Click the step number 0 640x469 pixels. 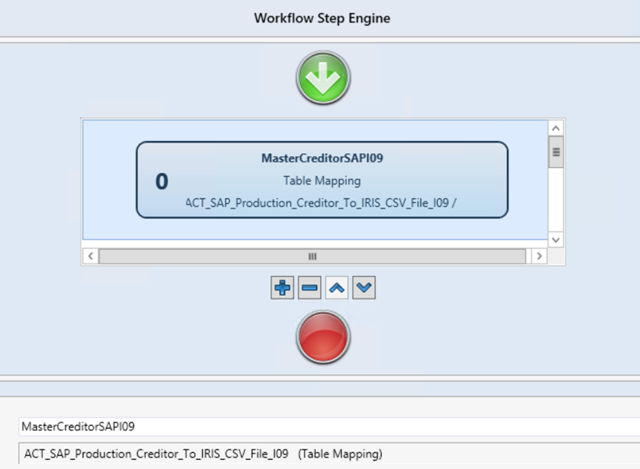tap(162, 181)
